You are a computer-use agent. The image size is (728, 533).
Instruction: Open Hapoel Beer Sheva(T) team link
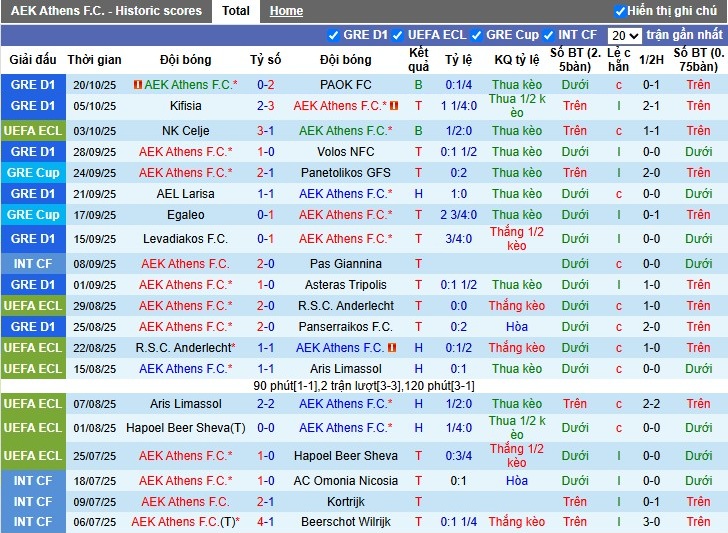(186, 428)
